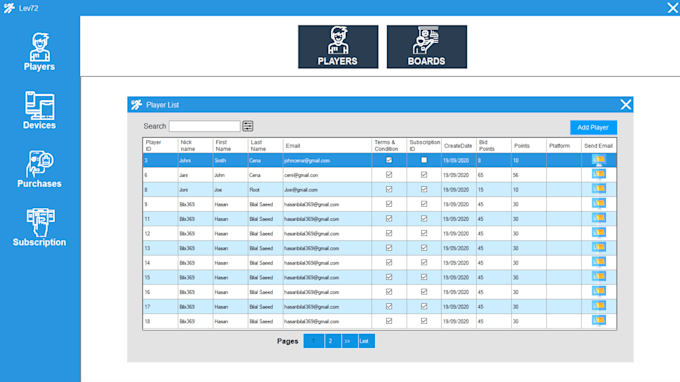Send email to player ID 18
Viewport: 680px width, 382px height.
click(599, 321)
